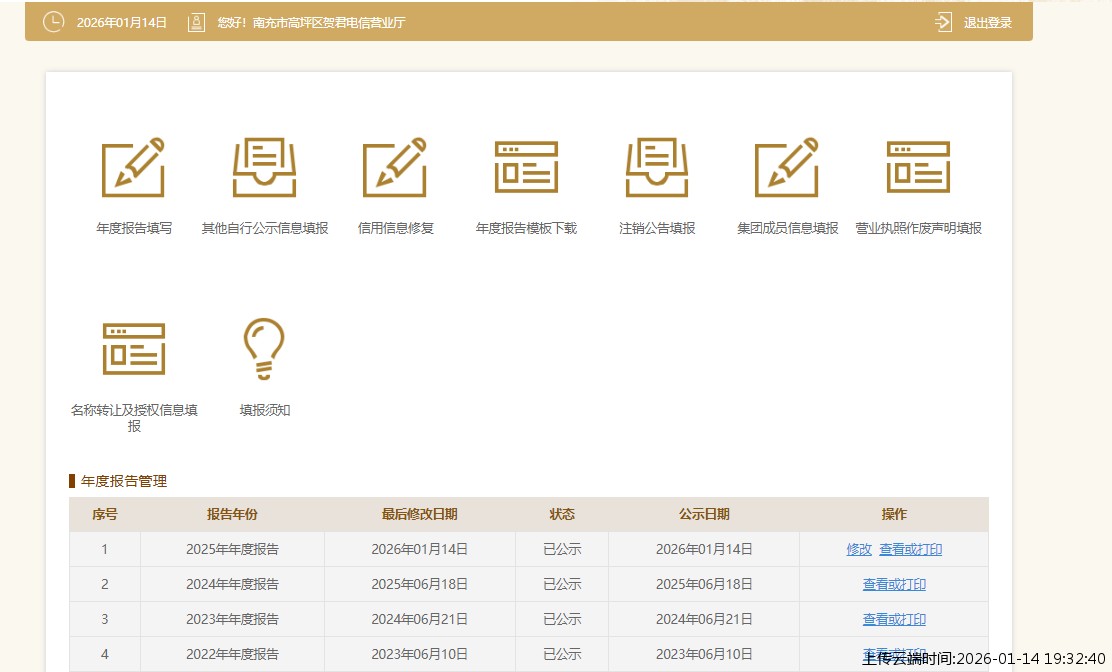Screen dimensions: 1112x672
Task: Click the 名称转让及授权信息填报 icon
Action: (134, 349)
